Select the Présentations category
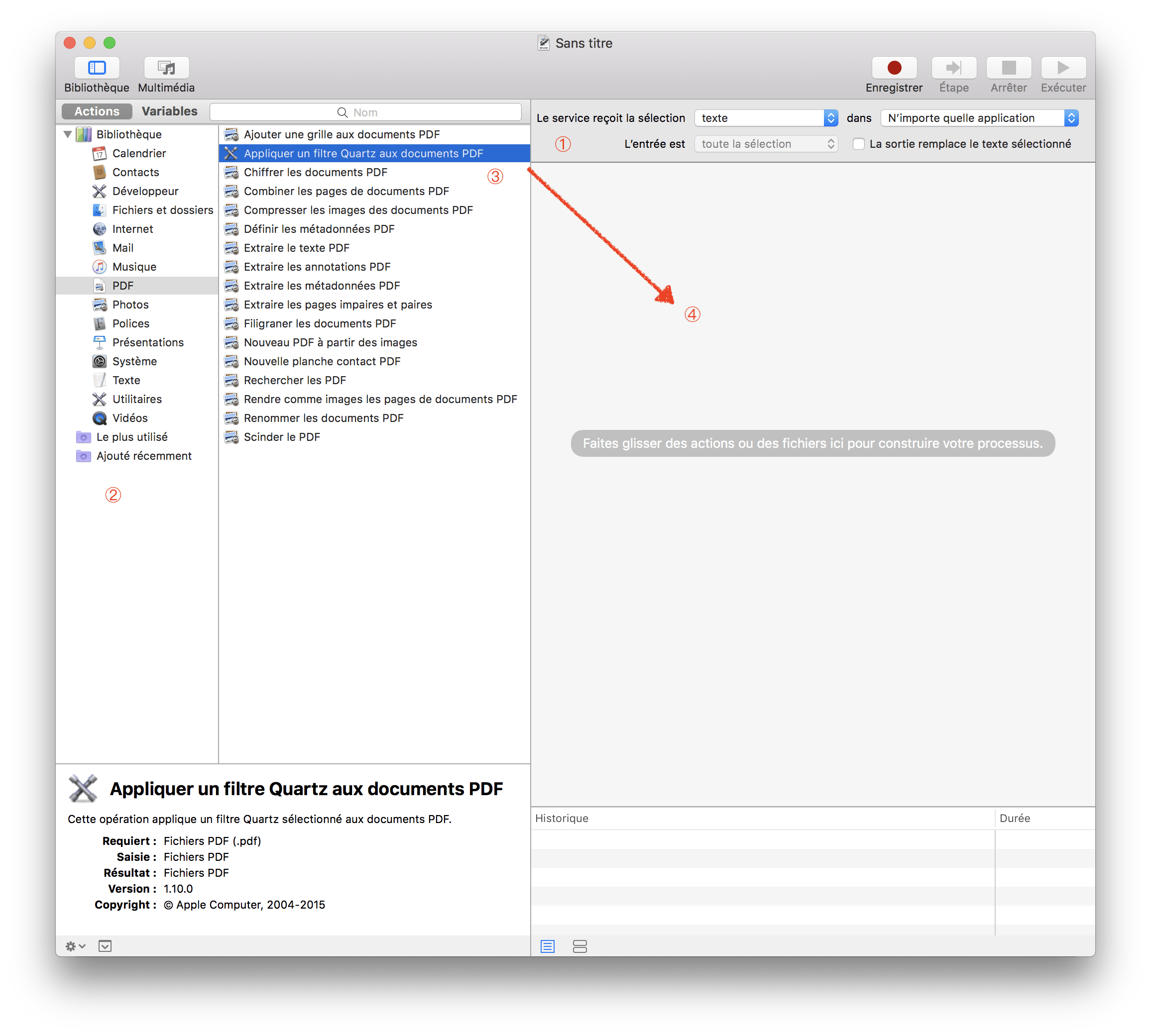This screenshot has height=1036, width=1151. pos(137,342)
